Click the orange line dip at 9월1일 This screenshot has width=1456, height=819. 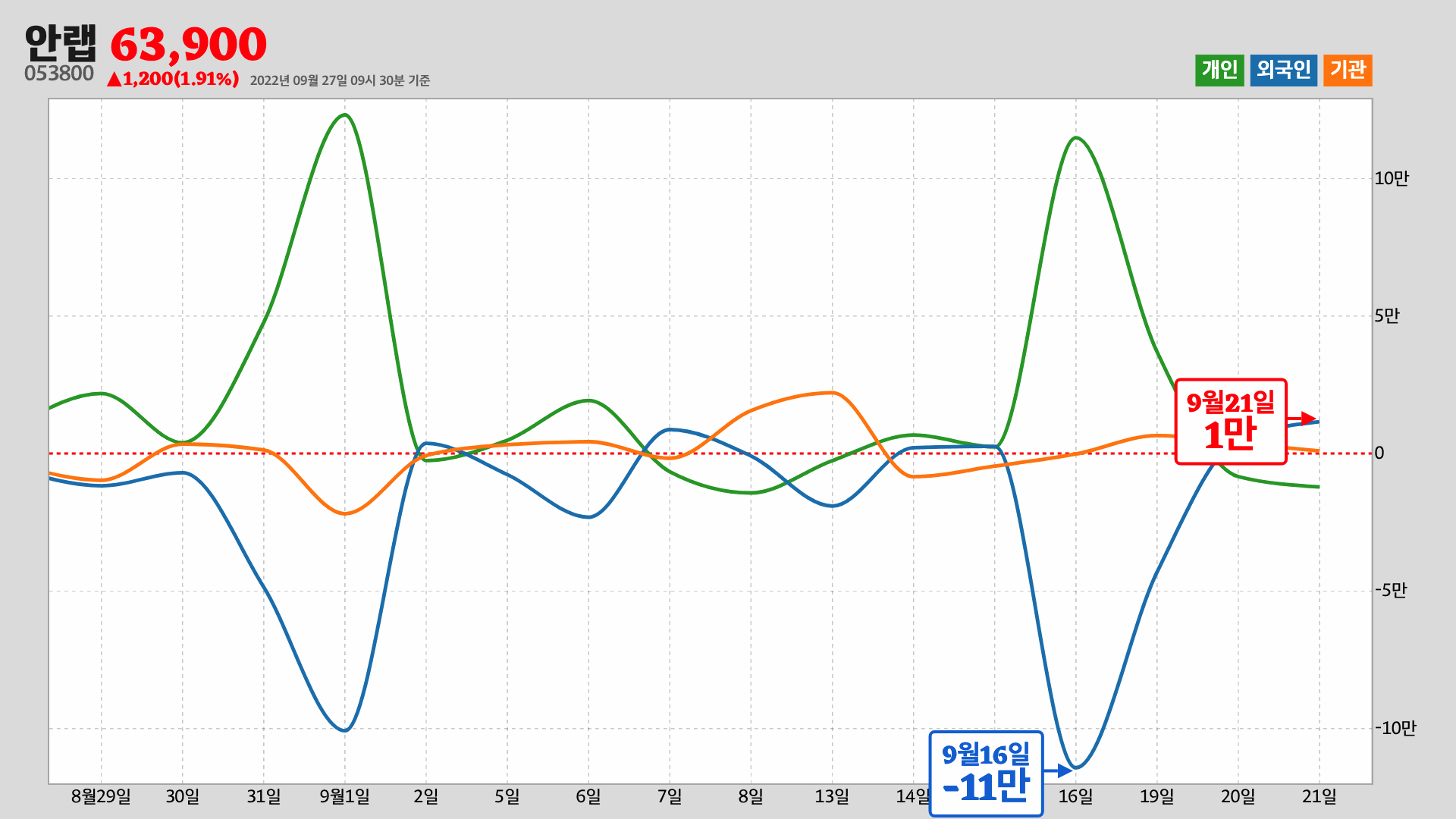click(x=345, y=513)
